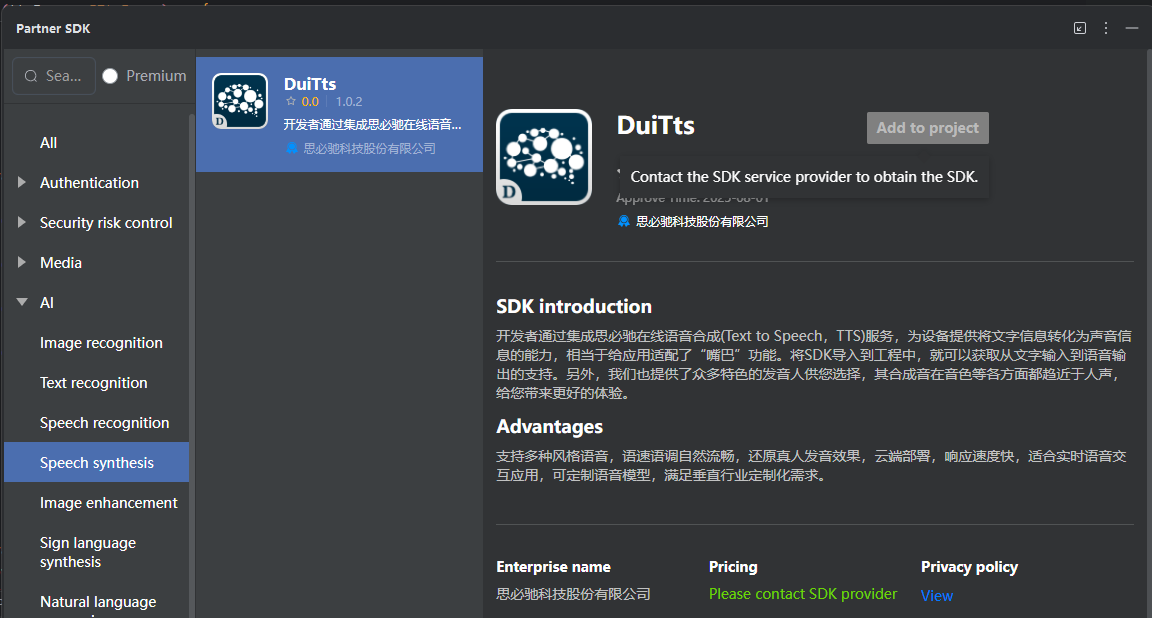Open Sign language synthesis subcategory
Viewport: 1152px width, 618px height.
(x=87, y=552)
